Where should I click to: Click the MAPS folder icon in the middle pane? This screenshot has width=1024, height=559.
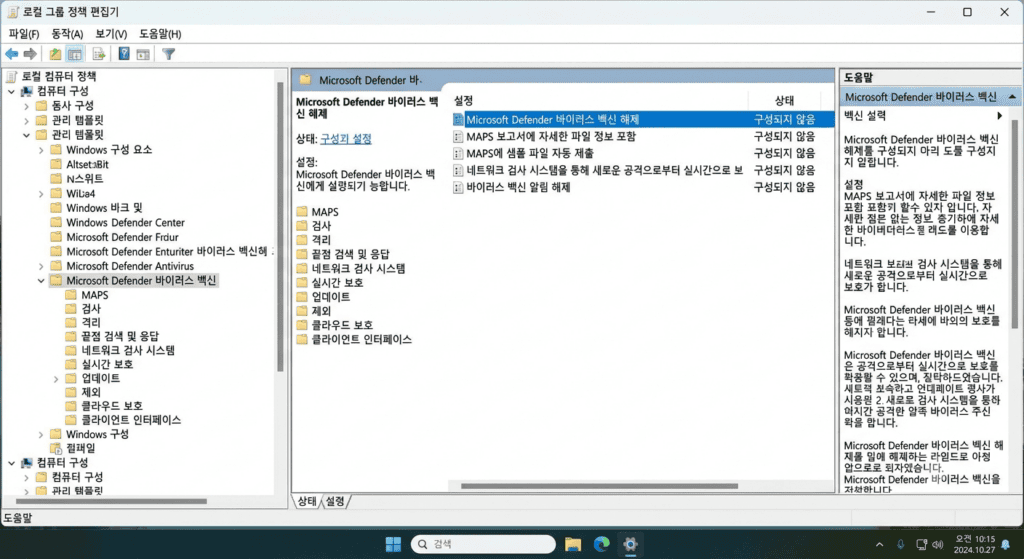point(302,212)
